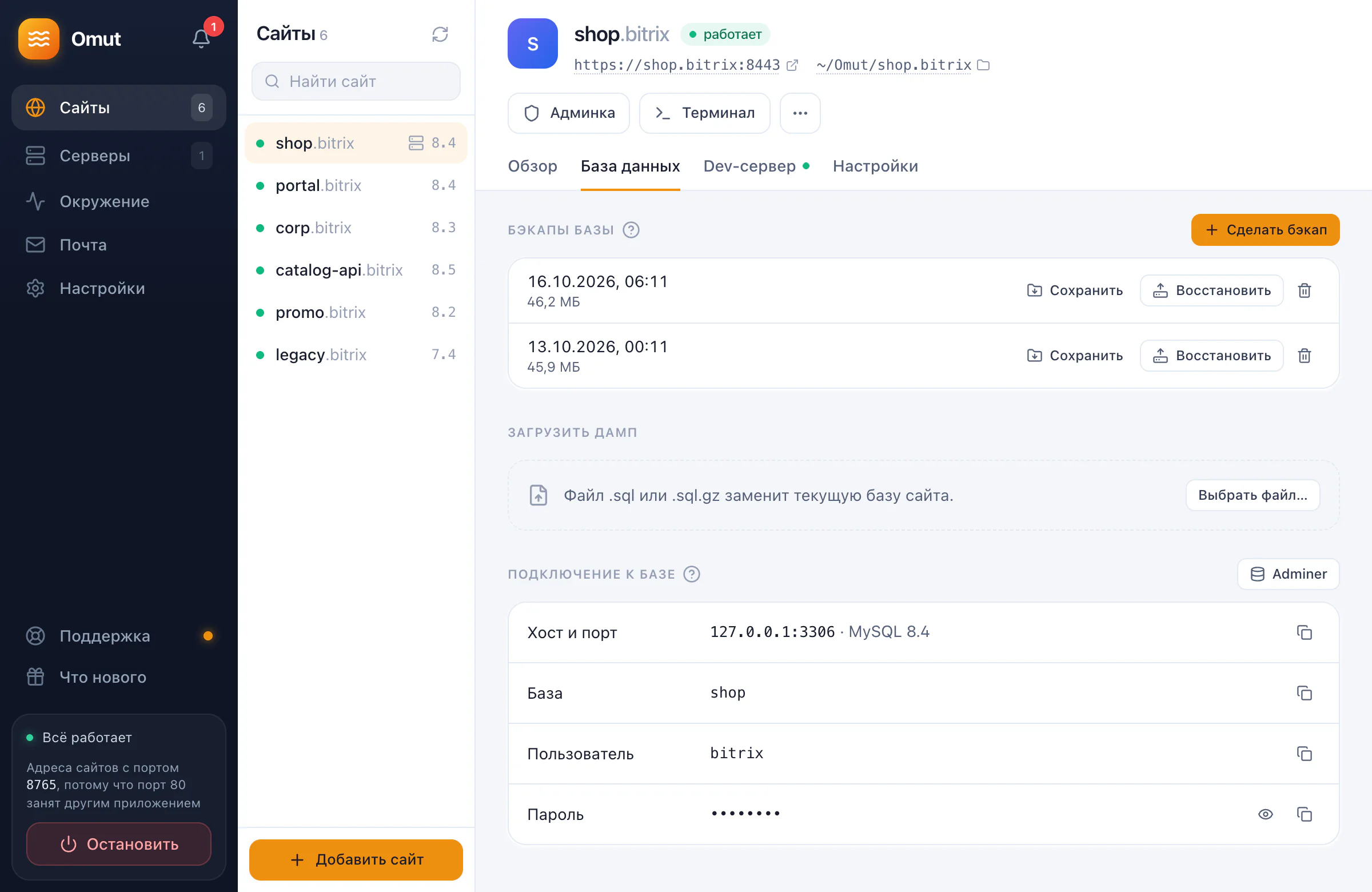
Task: Click the Админка button
Action: [x=568, y=113]
